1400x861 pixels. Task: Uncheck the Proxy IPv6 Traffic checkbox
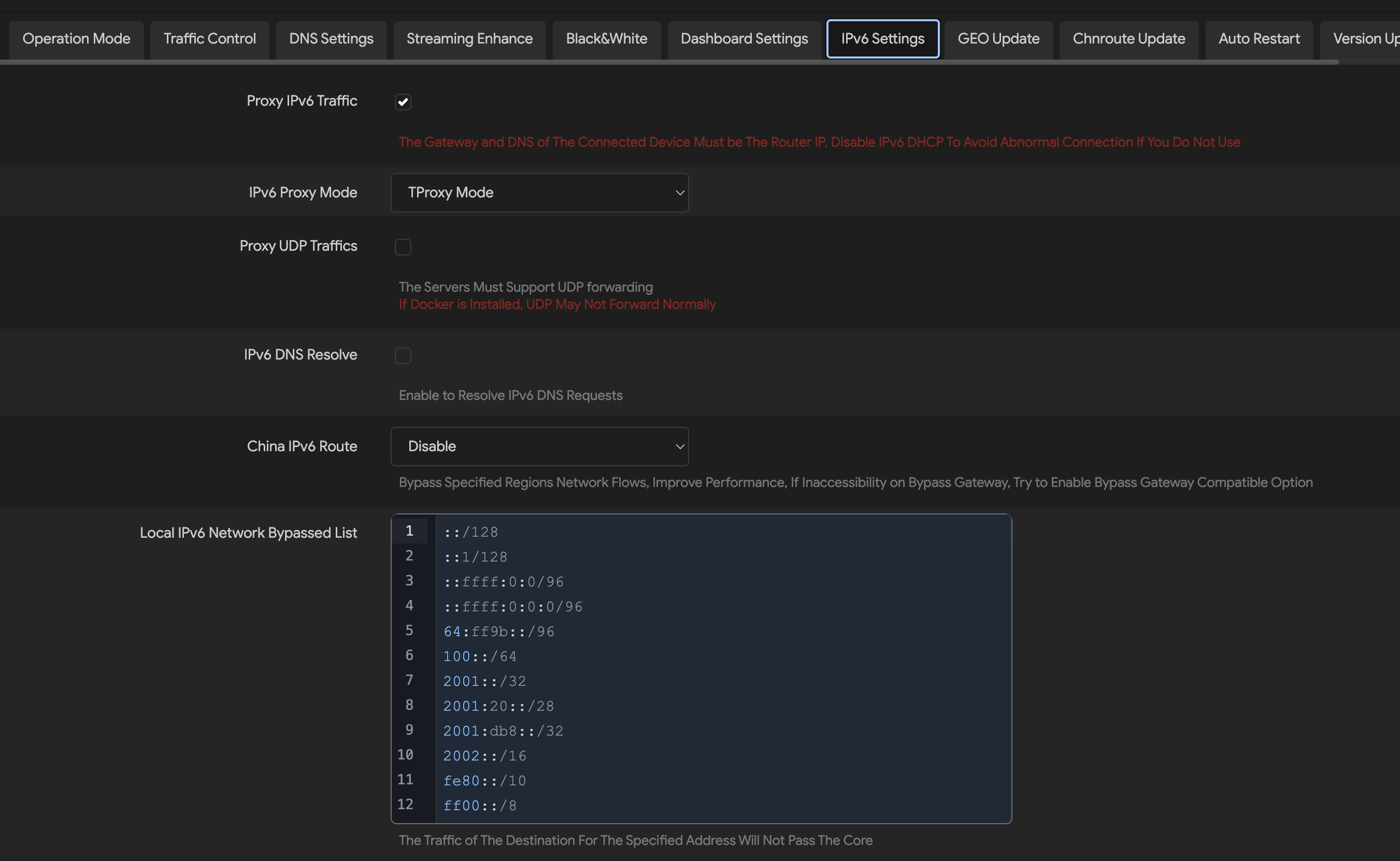click(403, 102)
